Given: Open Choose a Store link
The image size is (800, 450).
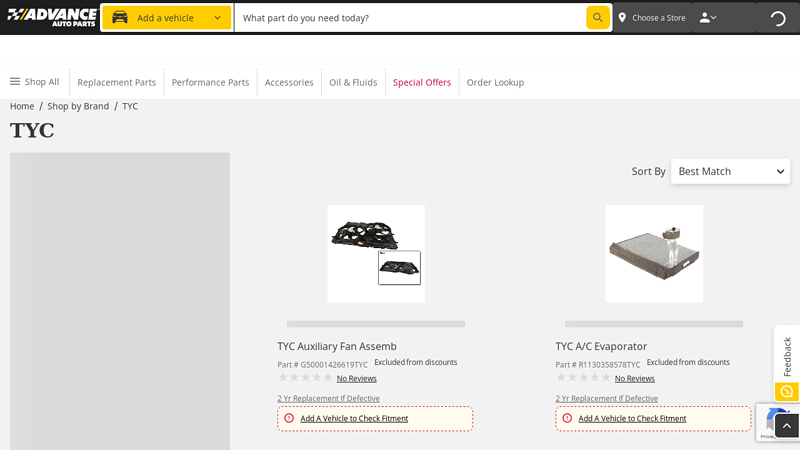Looking at the screenshot, I should click(x=658, y=18).
